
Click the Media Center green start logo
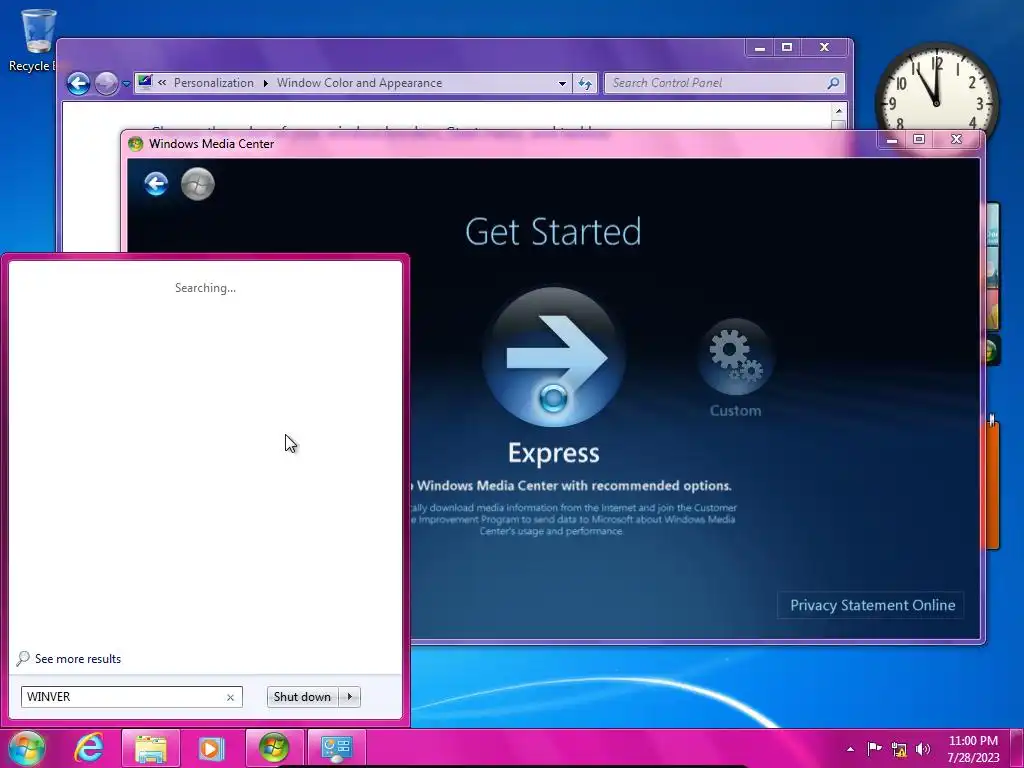pyautogui.click(x=197, y=184)
